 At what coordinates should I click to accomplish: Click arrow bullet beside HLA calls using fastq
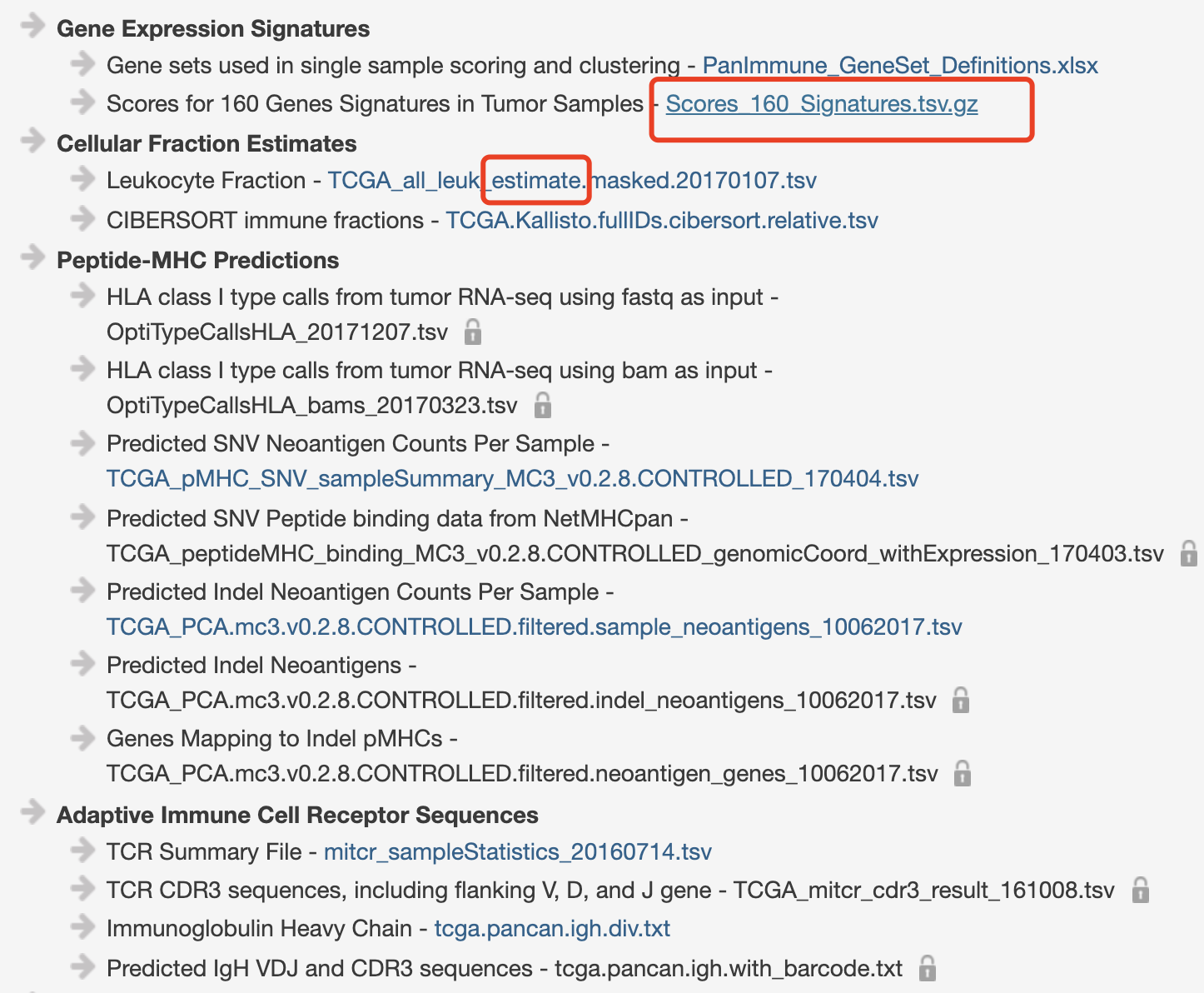(x=82, y=294)
